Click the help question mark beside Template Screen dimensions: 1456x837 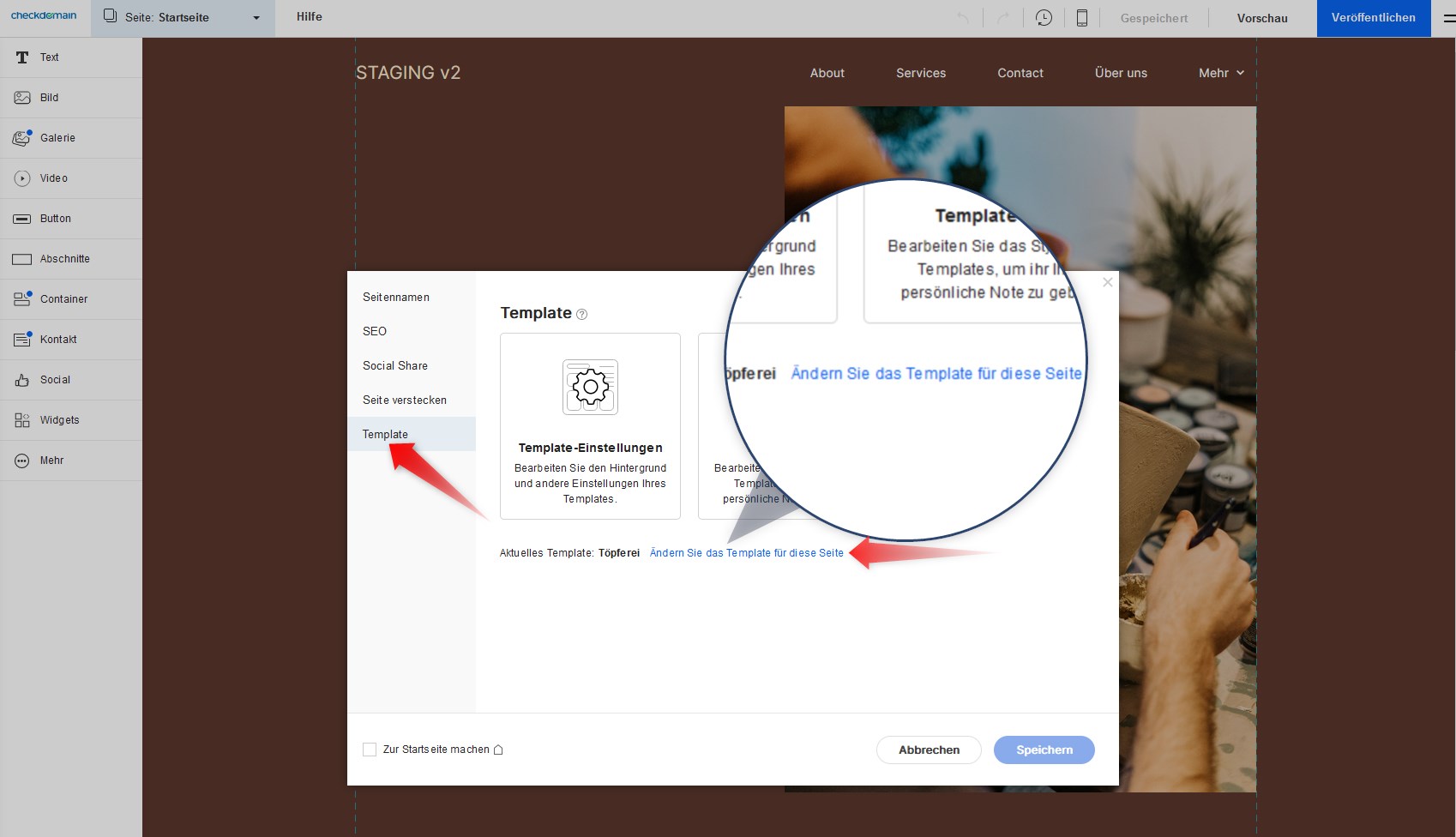click(582, 315)
